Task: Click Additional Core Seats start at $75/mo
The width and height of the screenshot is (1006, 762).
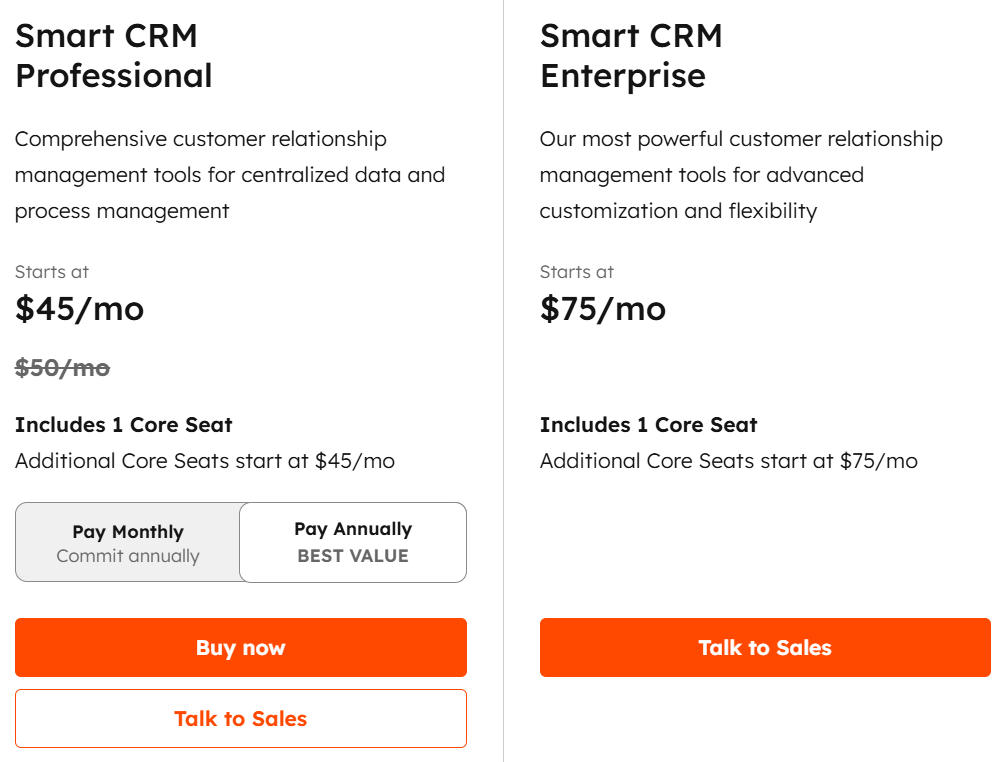Action: [x=728, y=461]
